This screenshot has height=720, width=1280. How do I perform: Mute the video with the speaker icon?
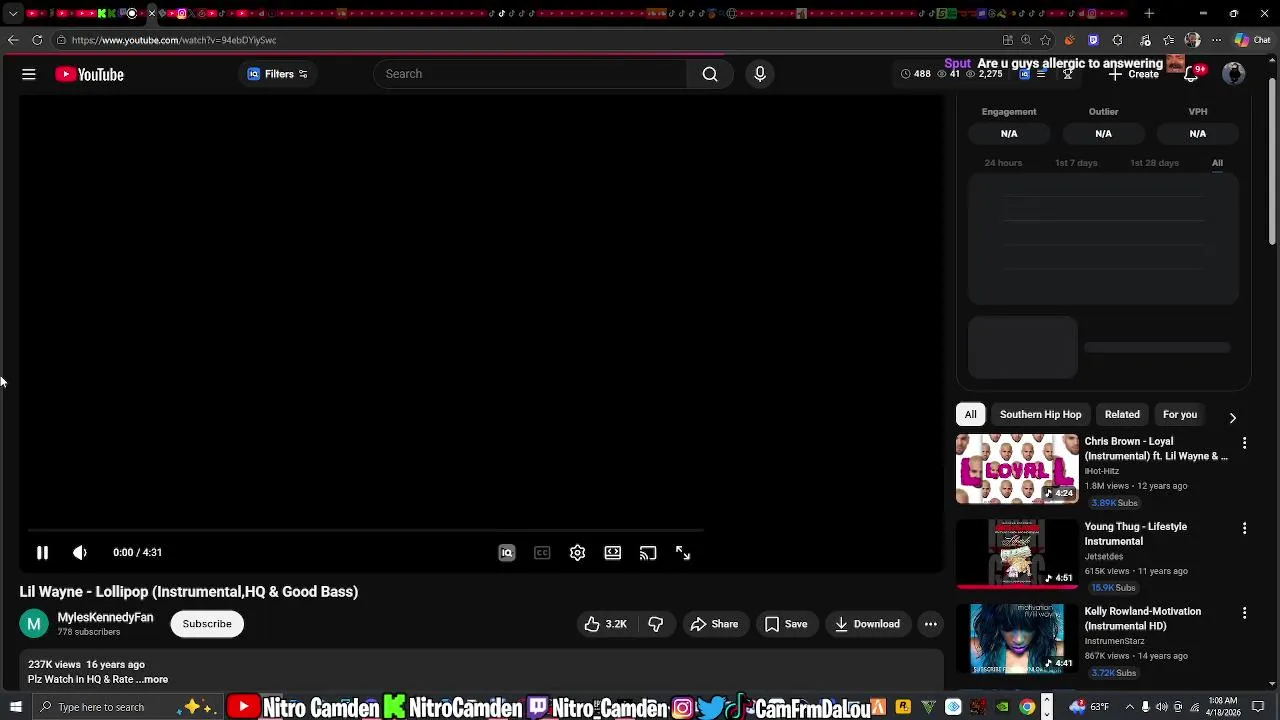(x=80, y=552)
